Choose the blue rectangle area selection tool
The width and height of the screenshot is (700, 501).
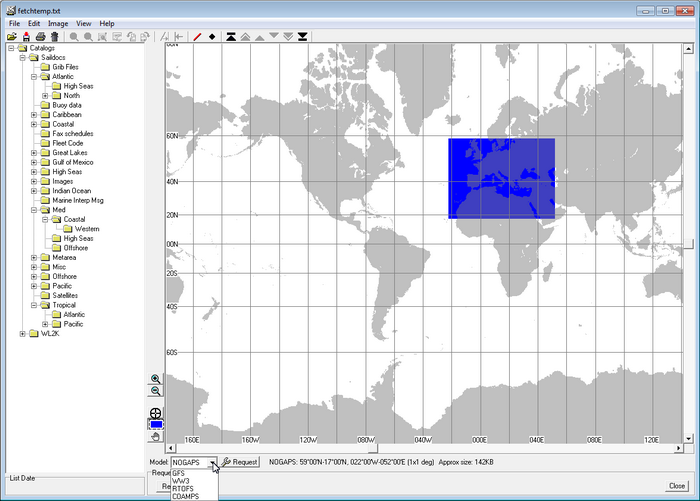click(x=156, y=424)
